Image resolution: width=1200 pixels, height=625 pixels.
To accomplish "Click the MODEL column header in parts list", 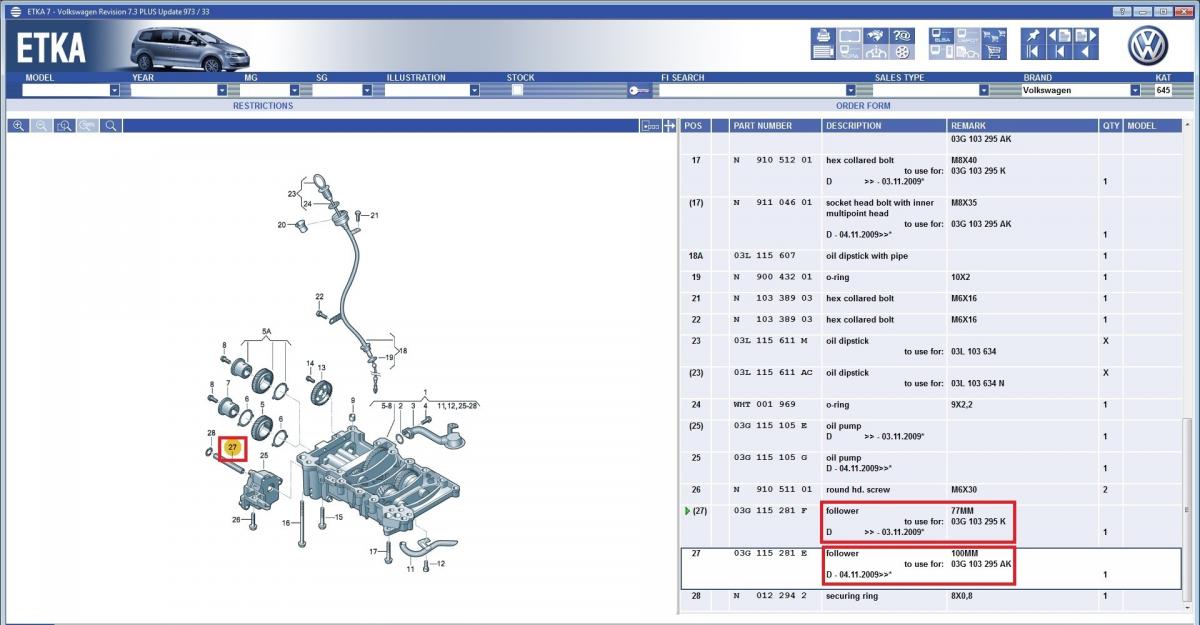I will (x=1152, y=126).
